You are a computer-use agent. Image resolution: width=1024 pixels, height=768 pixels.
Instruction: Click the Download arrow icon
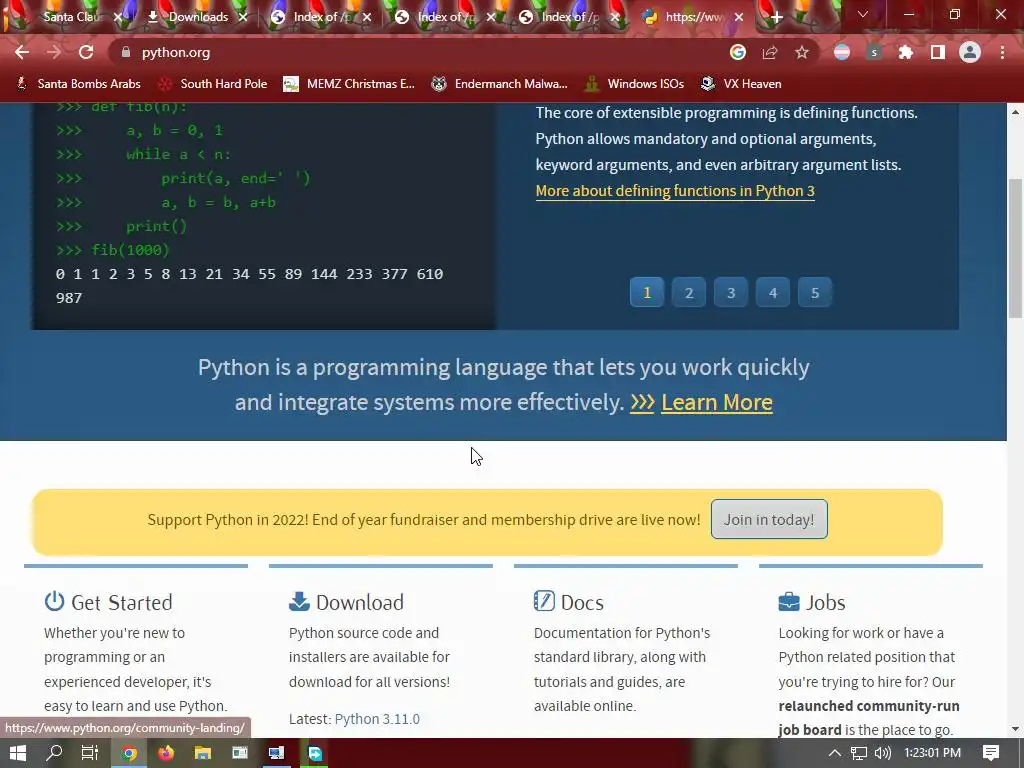point(299,601)
